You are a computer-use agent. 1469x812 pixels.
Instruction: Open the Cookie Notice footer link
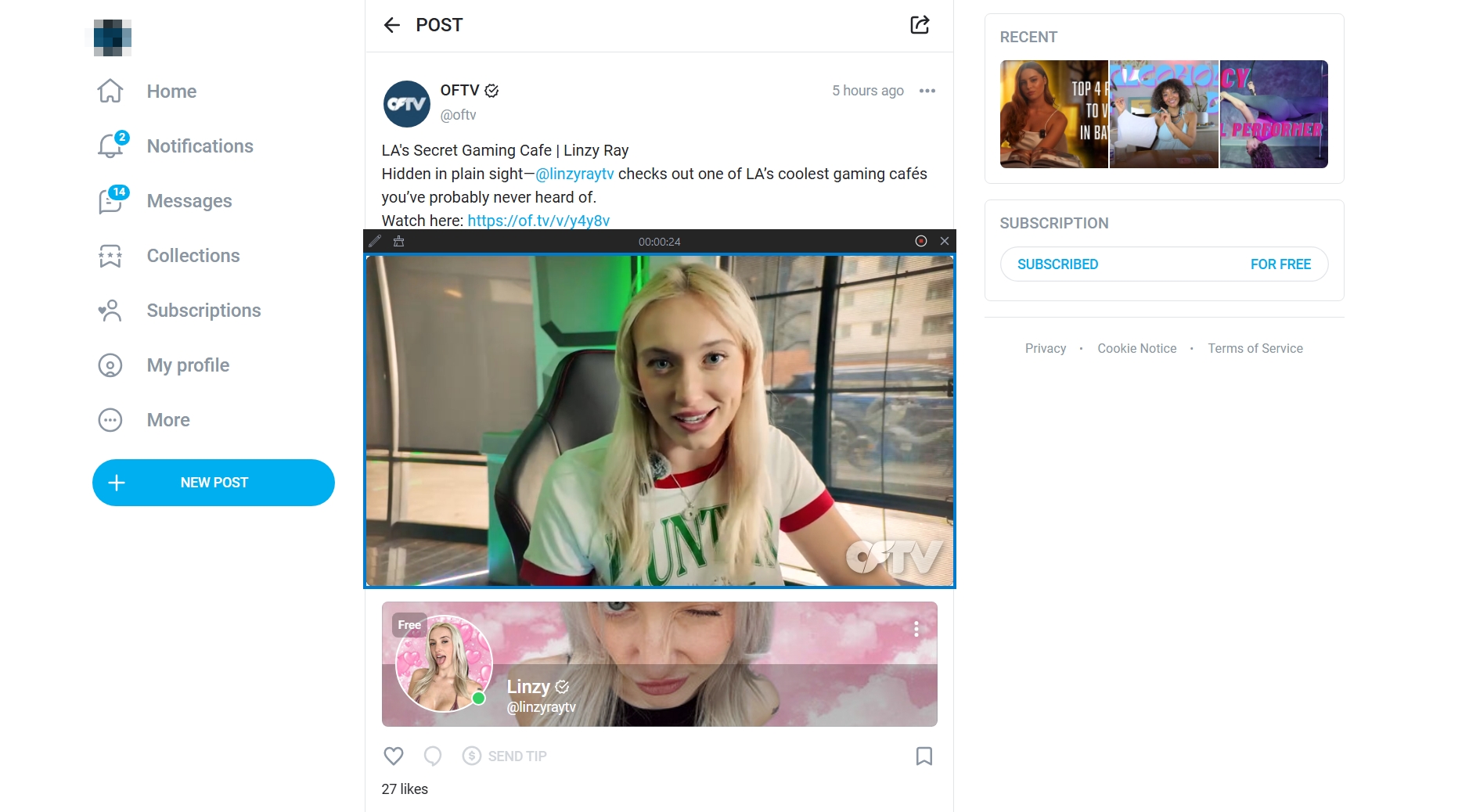point(1136,349)
